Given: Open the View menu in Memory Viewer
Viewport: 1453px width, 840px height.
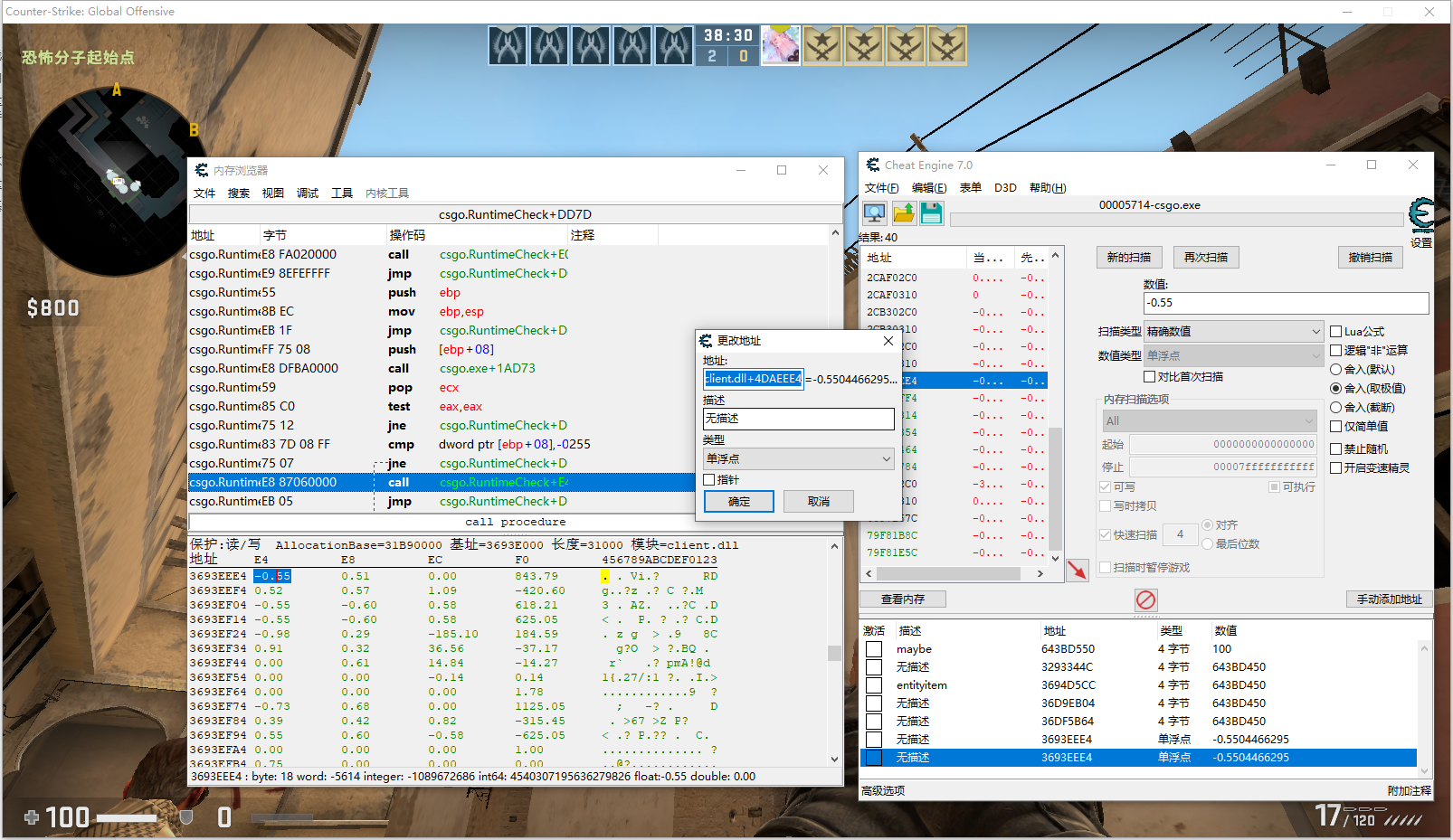Looking at the screenshot, I should point(273,193).
